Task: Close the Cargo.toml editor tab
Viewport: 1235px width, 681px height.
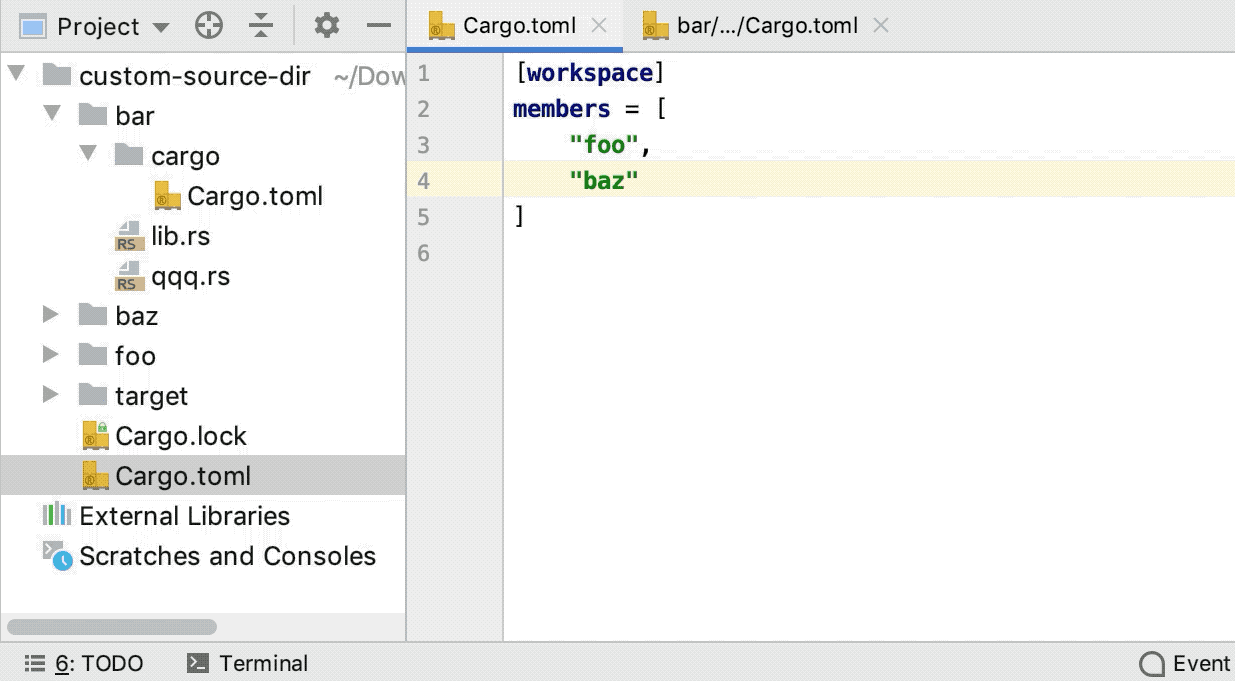Action: pos(599,26)
